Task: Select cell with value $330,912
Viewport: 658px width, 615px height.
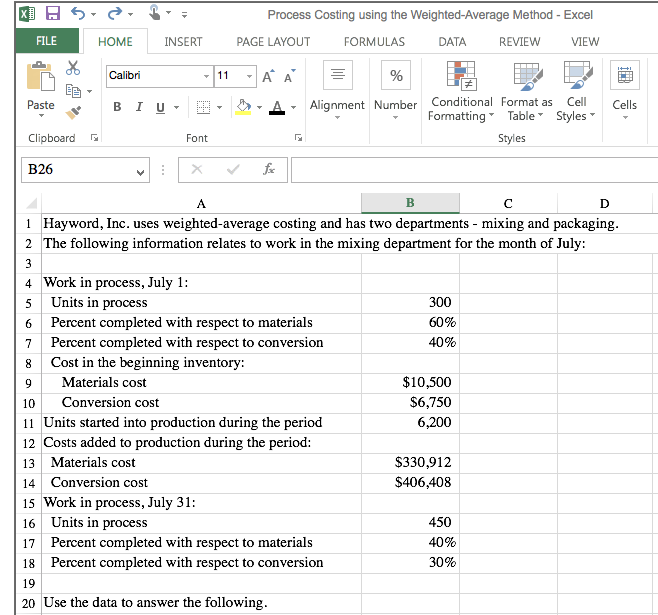Action: point(410,463)
